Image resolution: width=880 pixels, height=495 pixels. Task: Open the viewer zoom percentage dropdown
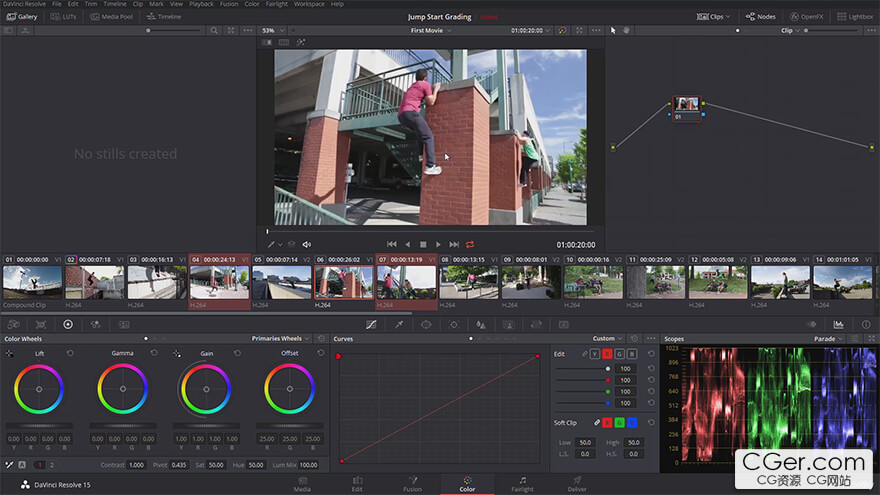click(x=273, y=30)
